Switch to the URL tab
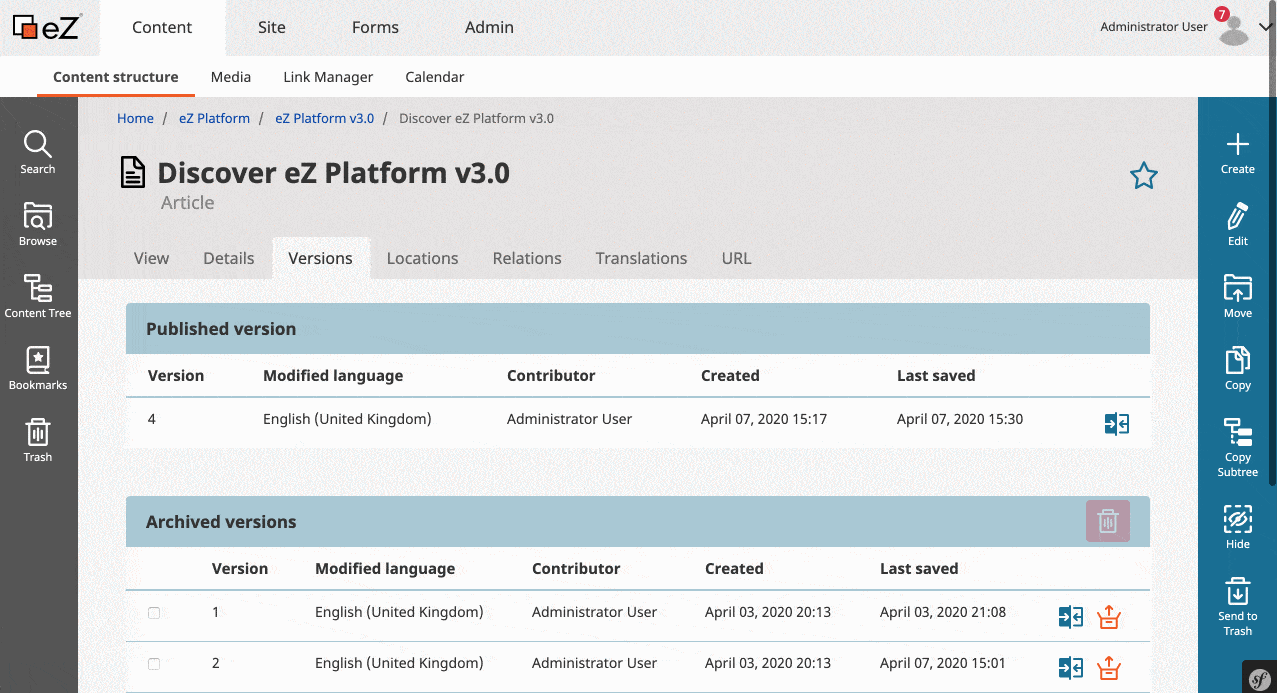Screen dimensions: 1277x693 point(737,258)
